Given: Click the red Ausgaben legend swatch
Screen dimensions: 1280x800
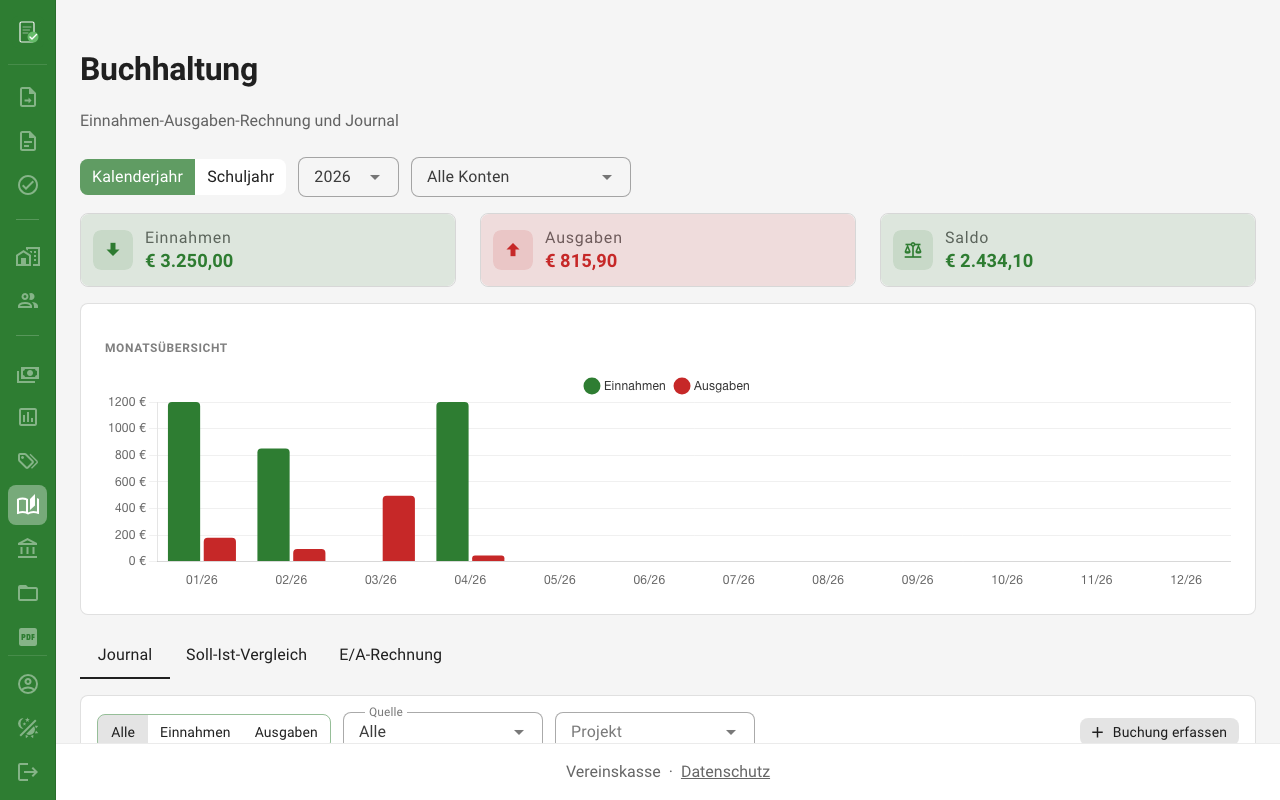Looking at the screenshot, I should 682,386.
